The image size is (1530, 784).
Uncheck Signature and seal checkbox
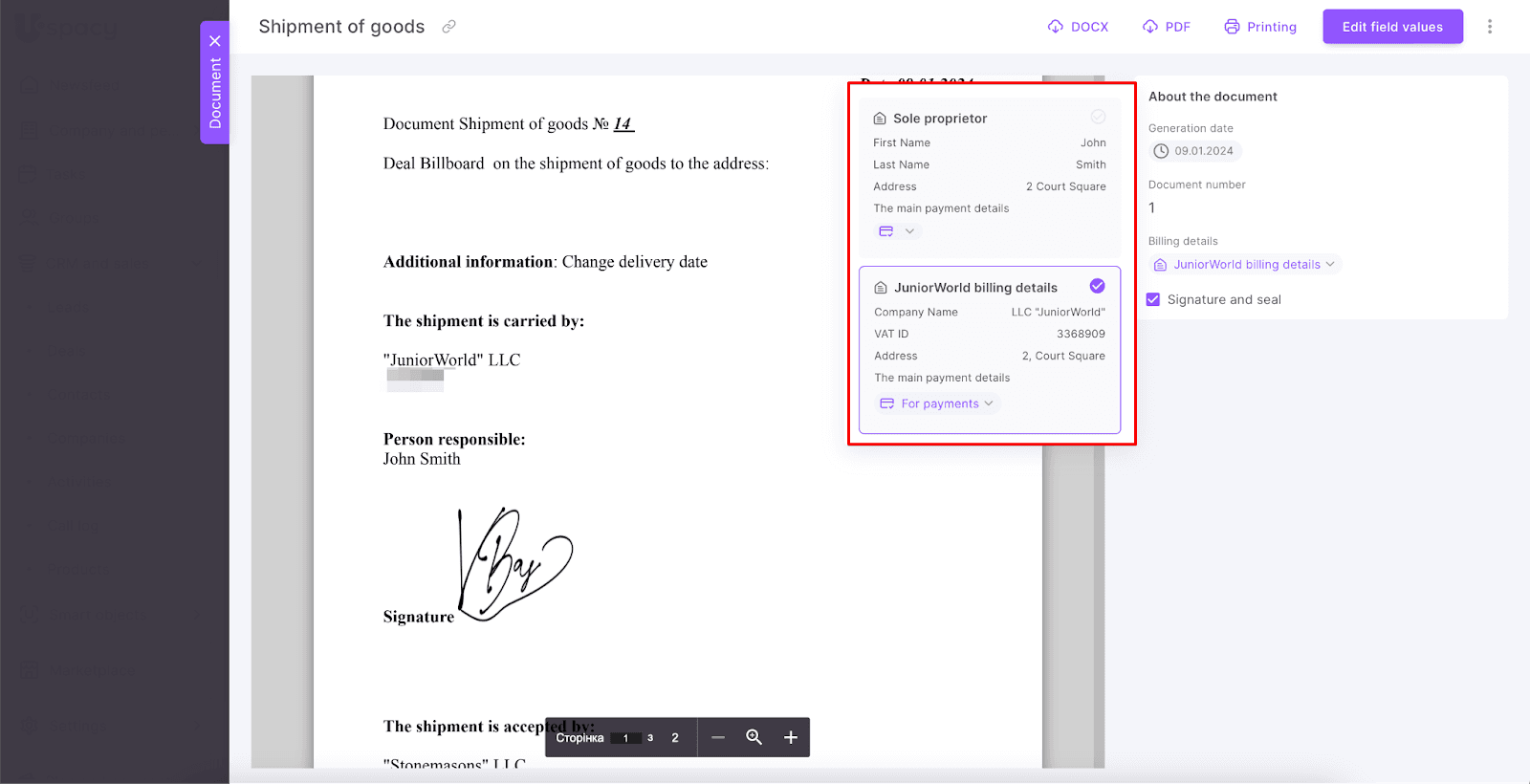[x=1153, y=299]
